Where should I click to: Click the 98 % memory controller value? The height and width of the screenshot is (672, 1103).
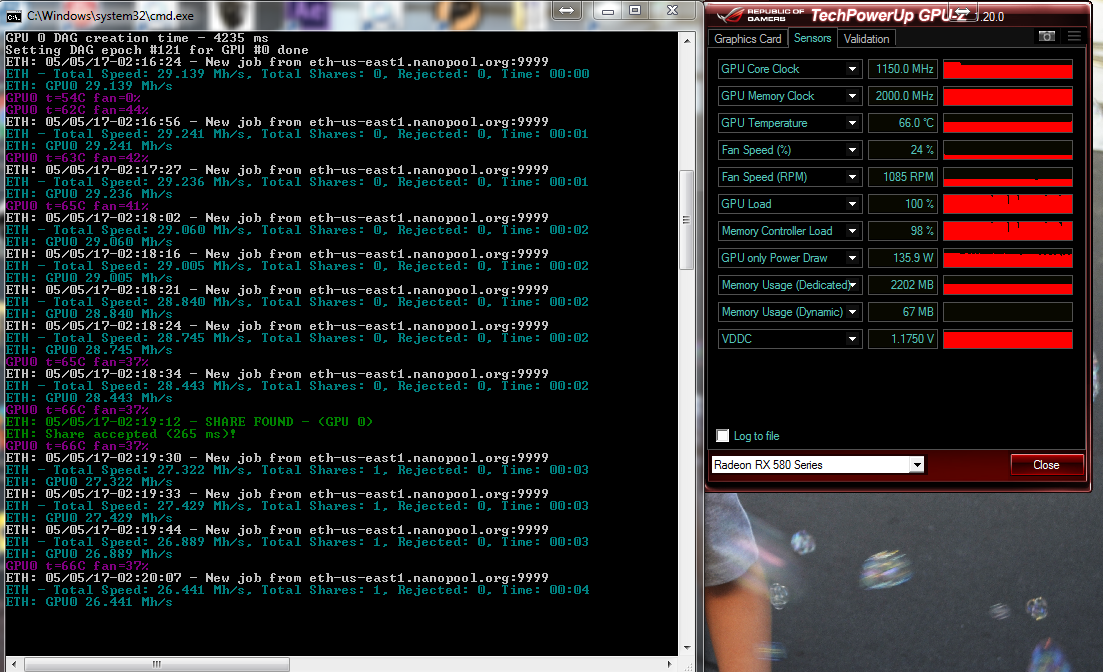pyautogui.click(x=903, y=231)
